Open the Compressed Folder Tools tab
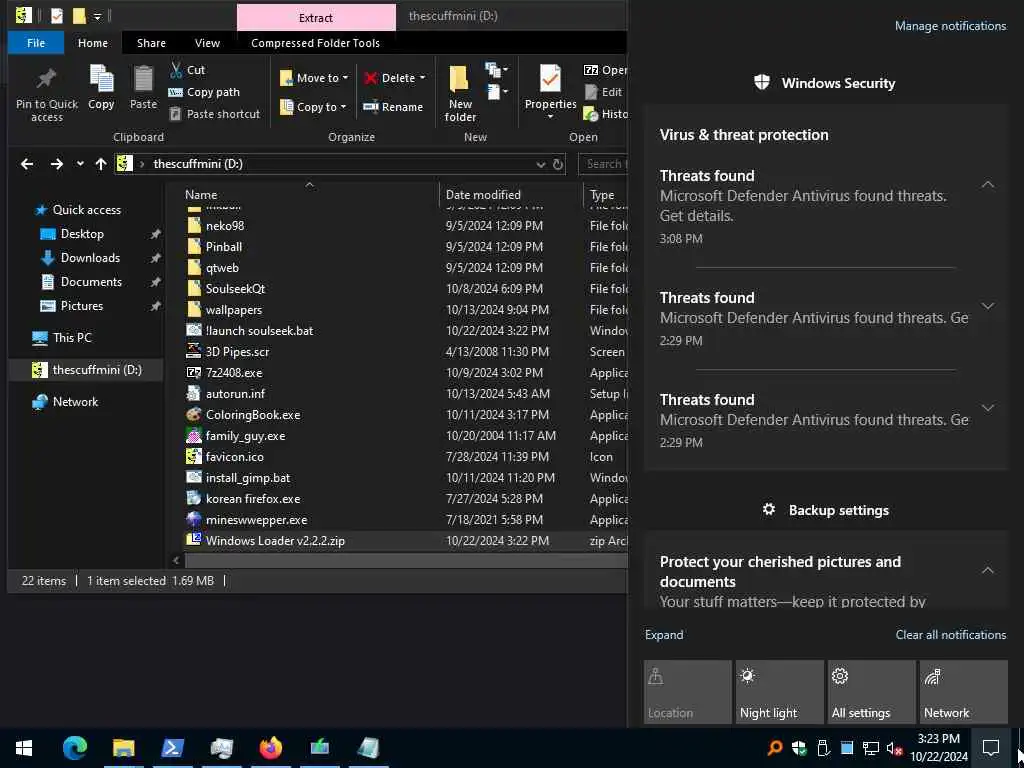The width and height of the screenshot is (1024, 768). coord(315,43)
